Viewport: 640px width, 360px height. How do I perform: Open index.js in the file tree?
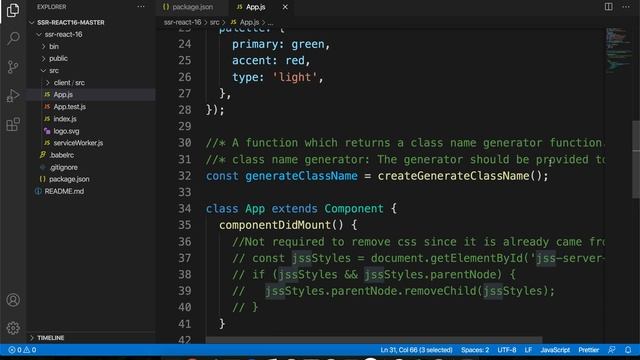(x=65, y=119)
